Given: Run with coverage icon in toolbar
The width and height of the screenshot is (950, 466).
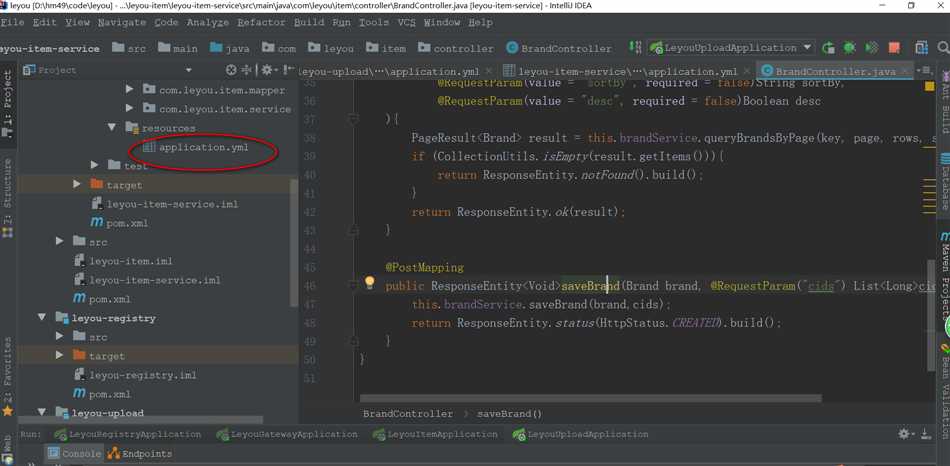Looking at the screenshot, I should pyautogui.click(x=872, y=48).
